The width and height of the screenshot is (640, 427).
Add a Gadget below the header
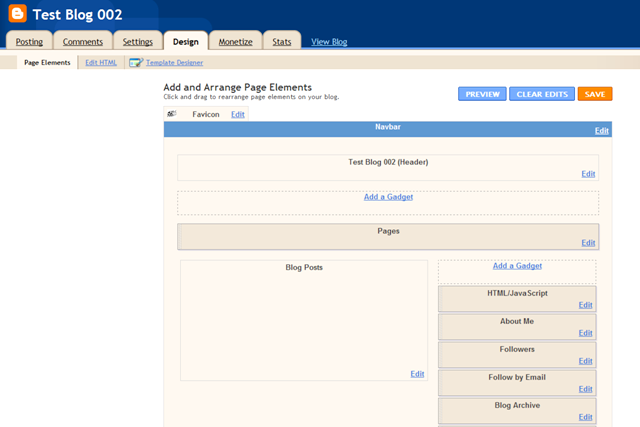coord(388,197)
